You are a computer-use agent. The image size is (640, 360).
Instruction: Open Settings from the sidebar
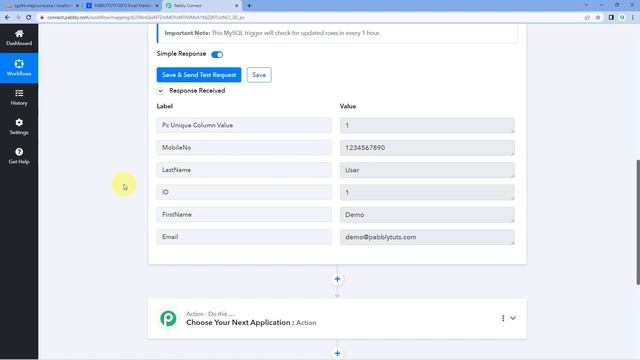point(19,127)
